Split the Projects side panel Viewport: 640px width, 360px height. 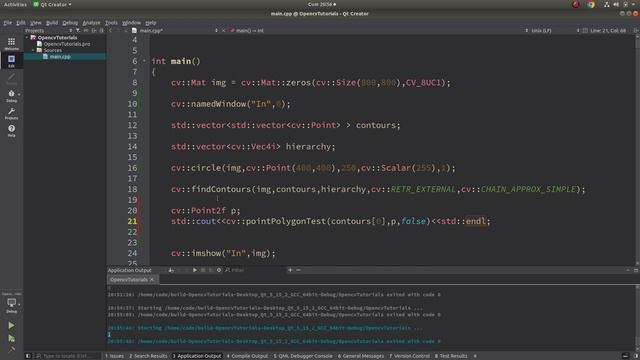coord(94,31)
